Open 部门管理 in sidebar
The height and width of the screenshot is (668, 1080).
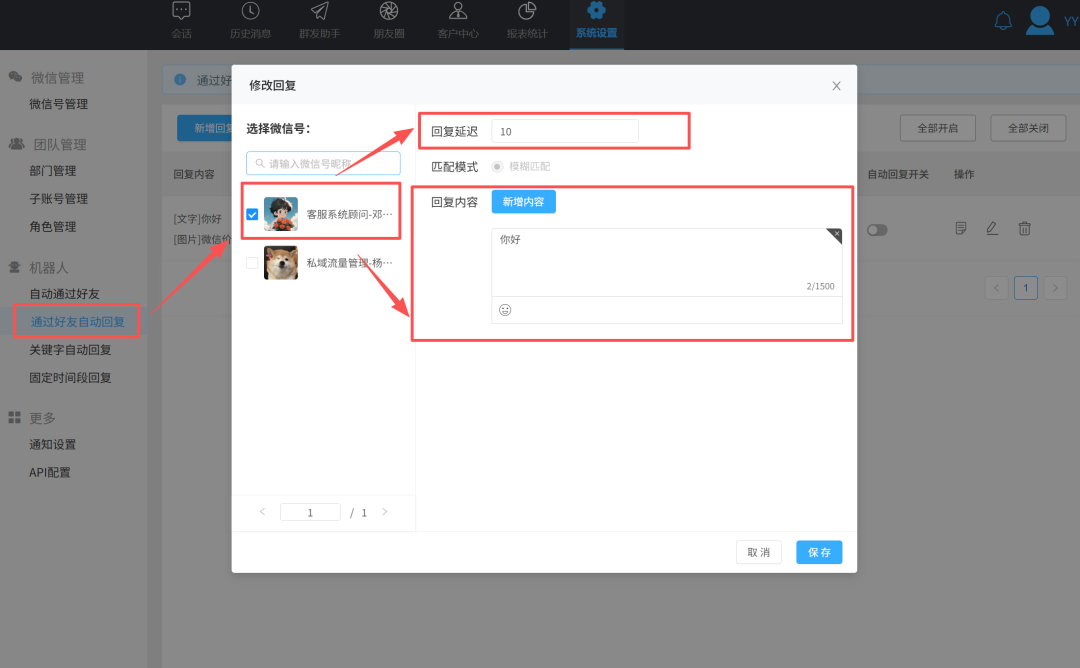(x=52, y=171)
